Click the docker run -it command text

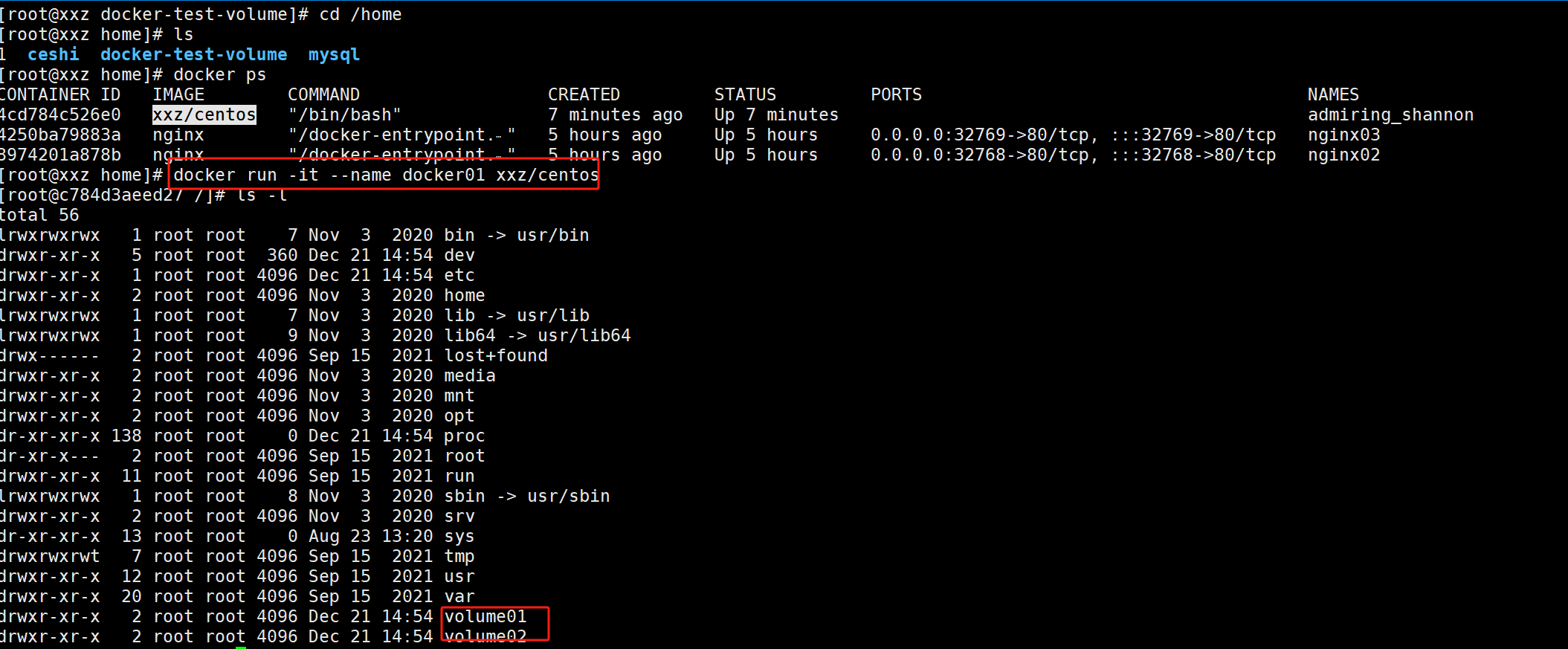tap(386, 175)
